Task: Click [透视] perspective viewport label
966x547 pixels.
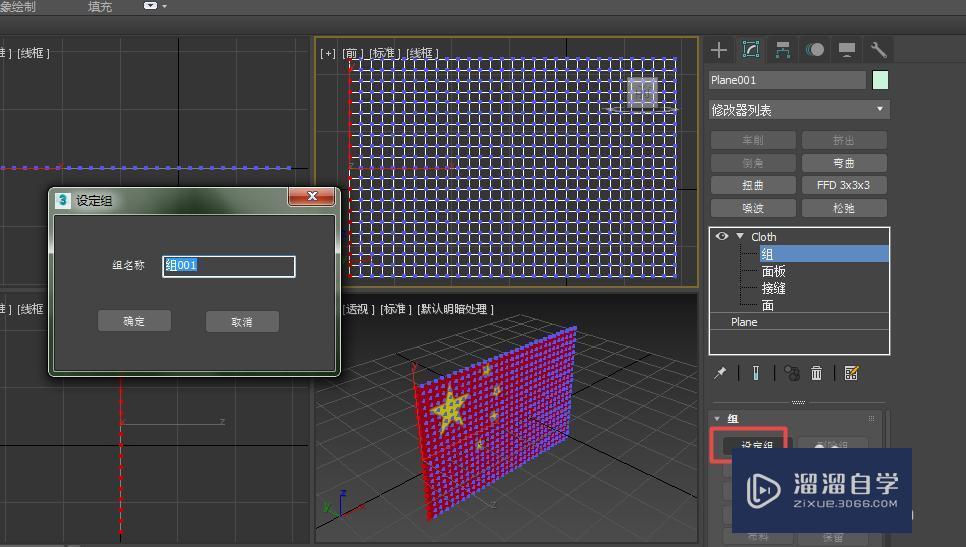Action: (357, 309)
